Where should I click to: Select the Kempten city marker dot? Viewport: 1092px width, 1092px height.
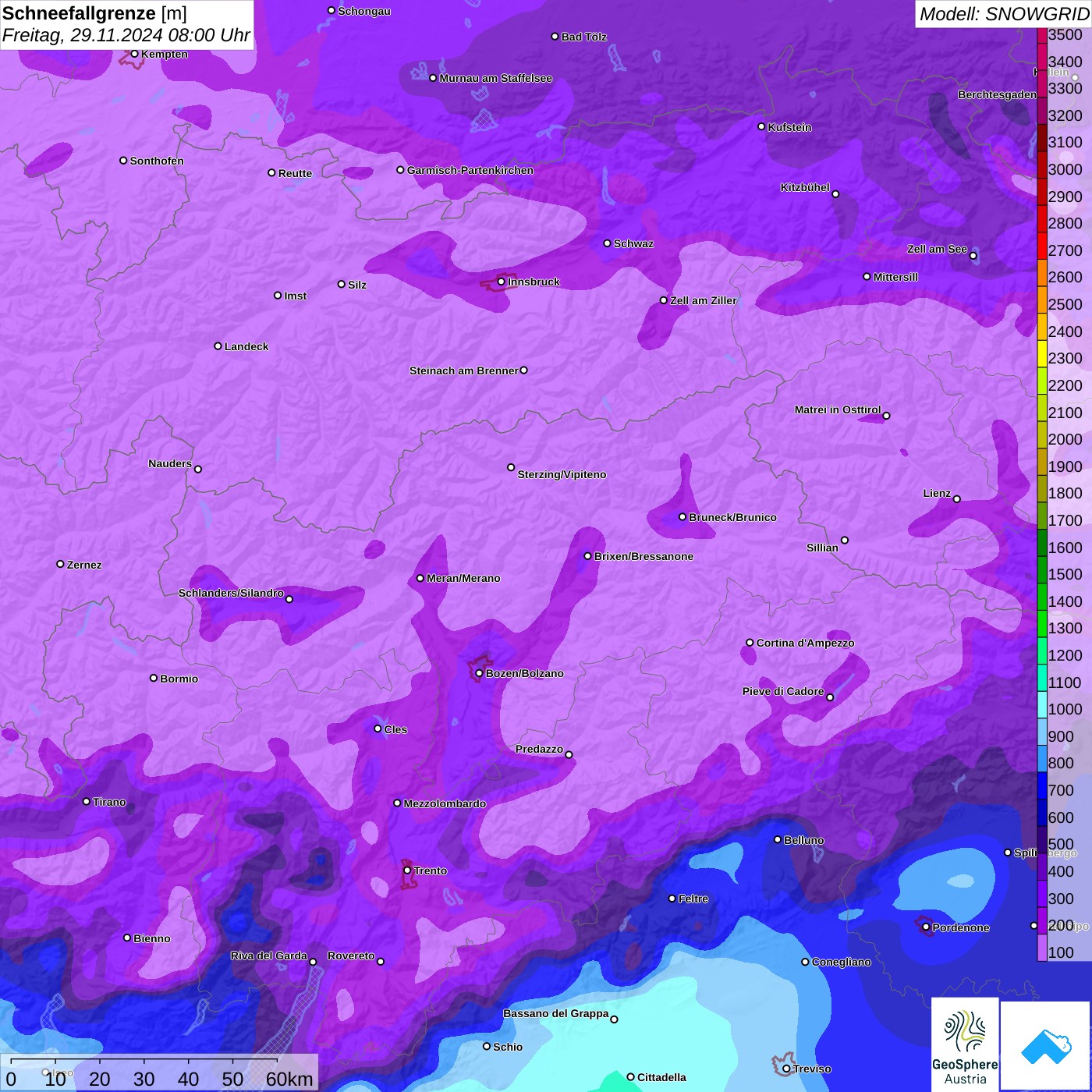coord(134,54)
